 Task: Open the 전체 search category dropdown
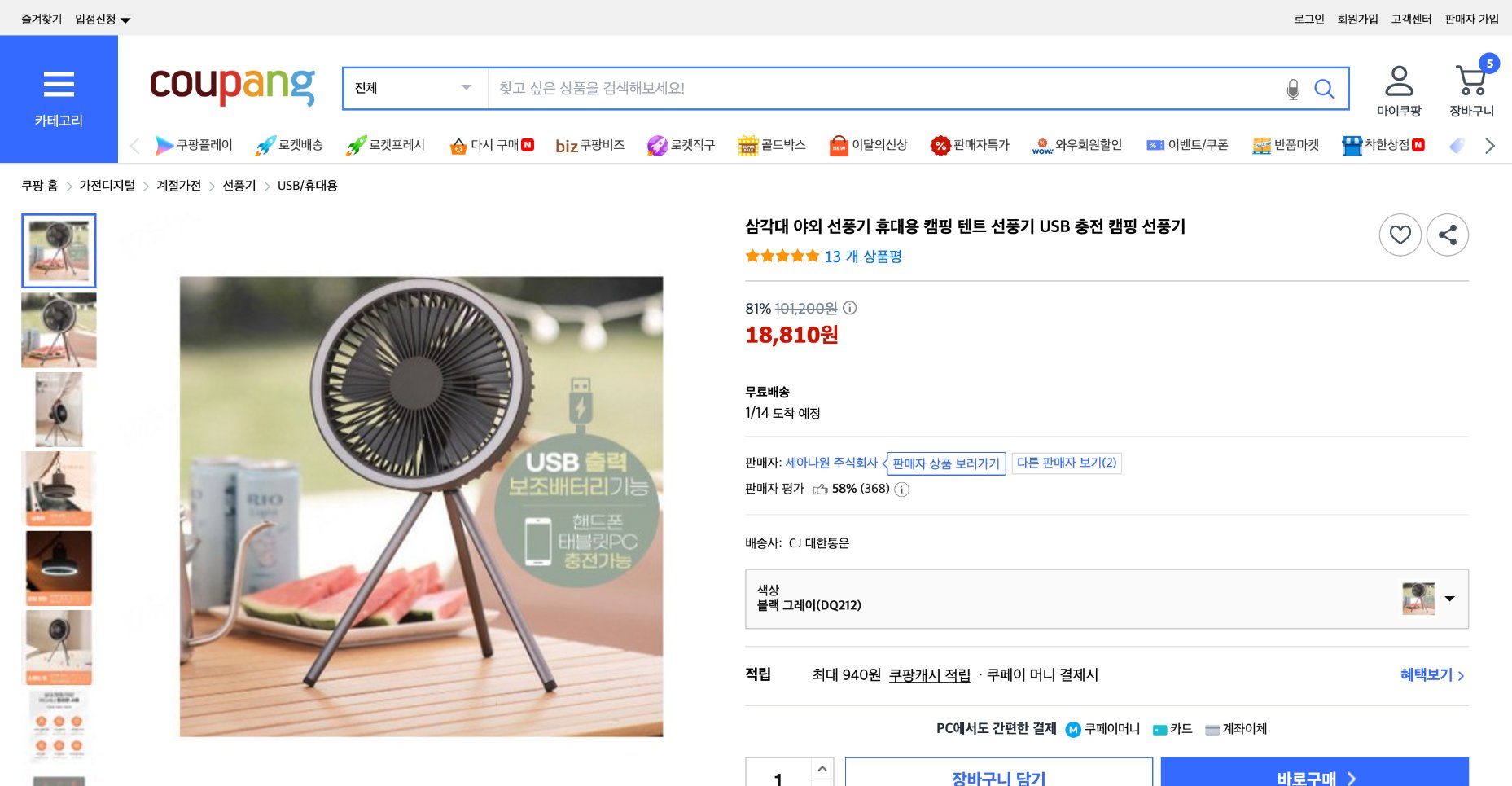coord(414,88)
